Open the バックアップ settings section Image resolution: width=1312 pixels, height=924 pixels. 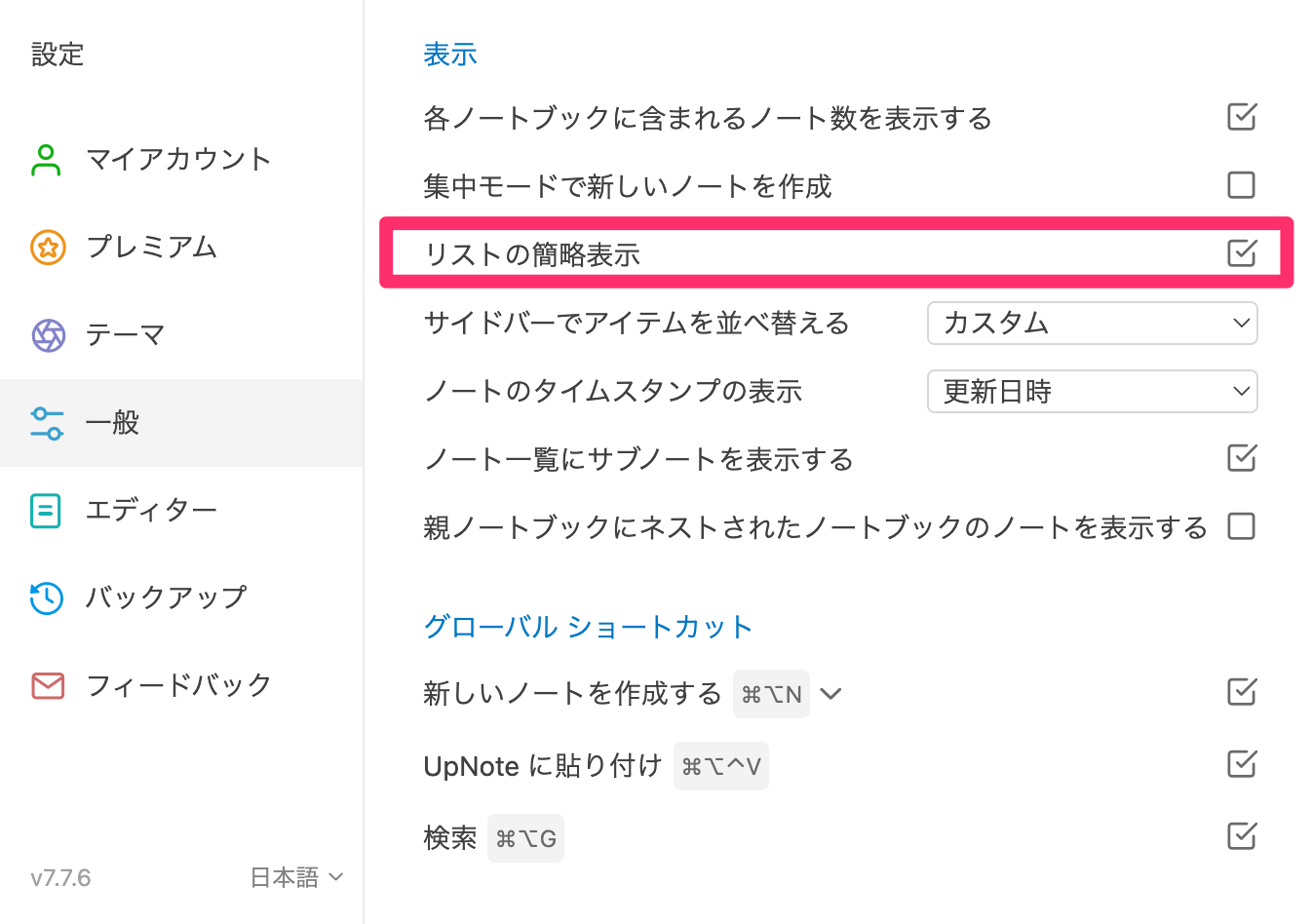tap(166, 597)
